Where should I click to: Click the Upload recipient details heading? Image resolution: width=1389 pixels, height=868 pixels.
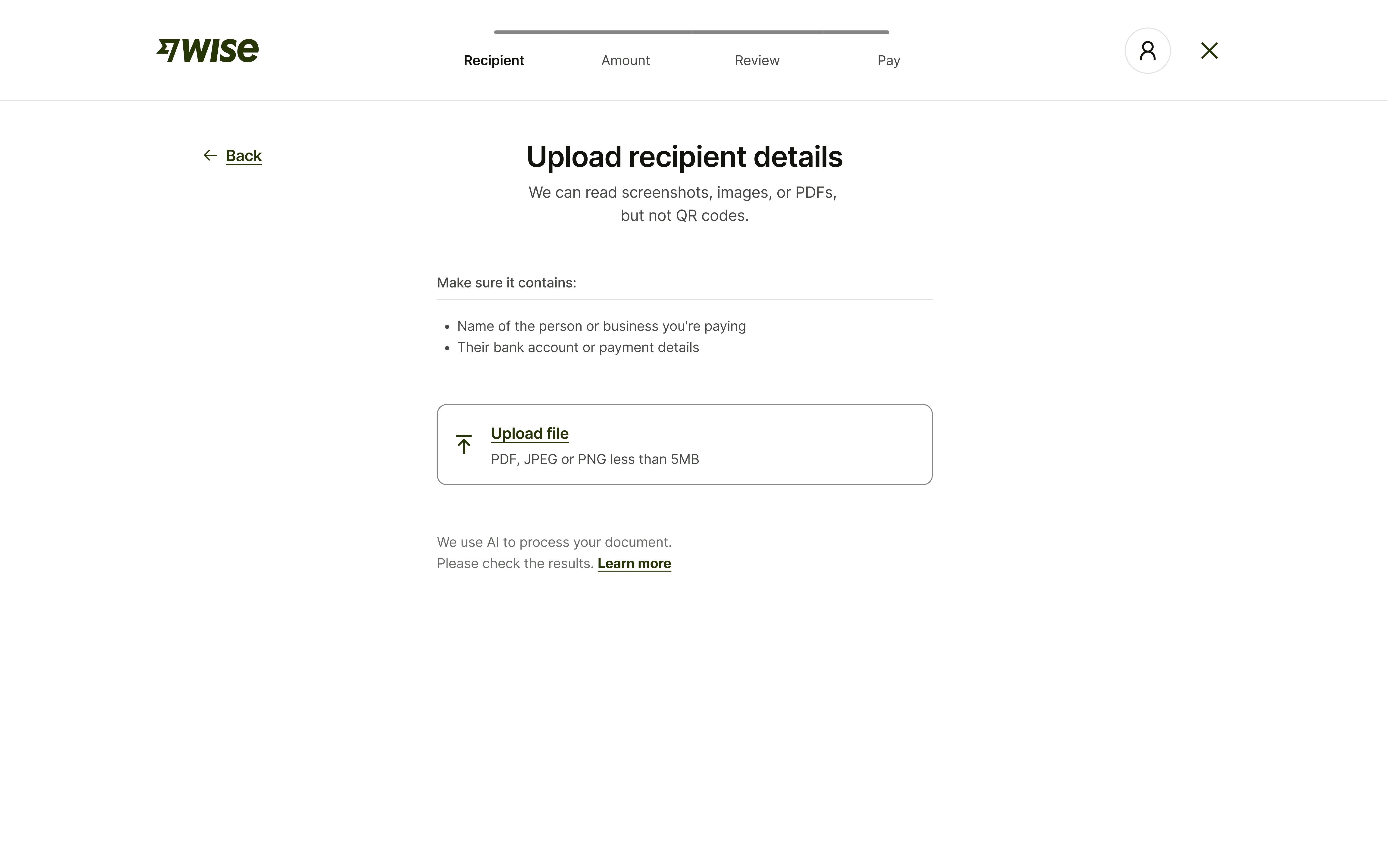[x=684, y=157]
